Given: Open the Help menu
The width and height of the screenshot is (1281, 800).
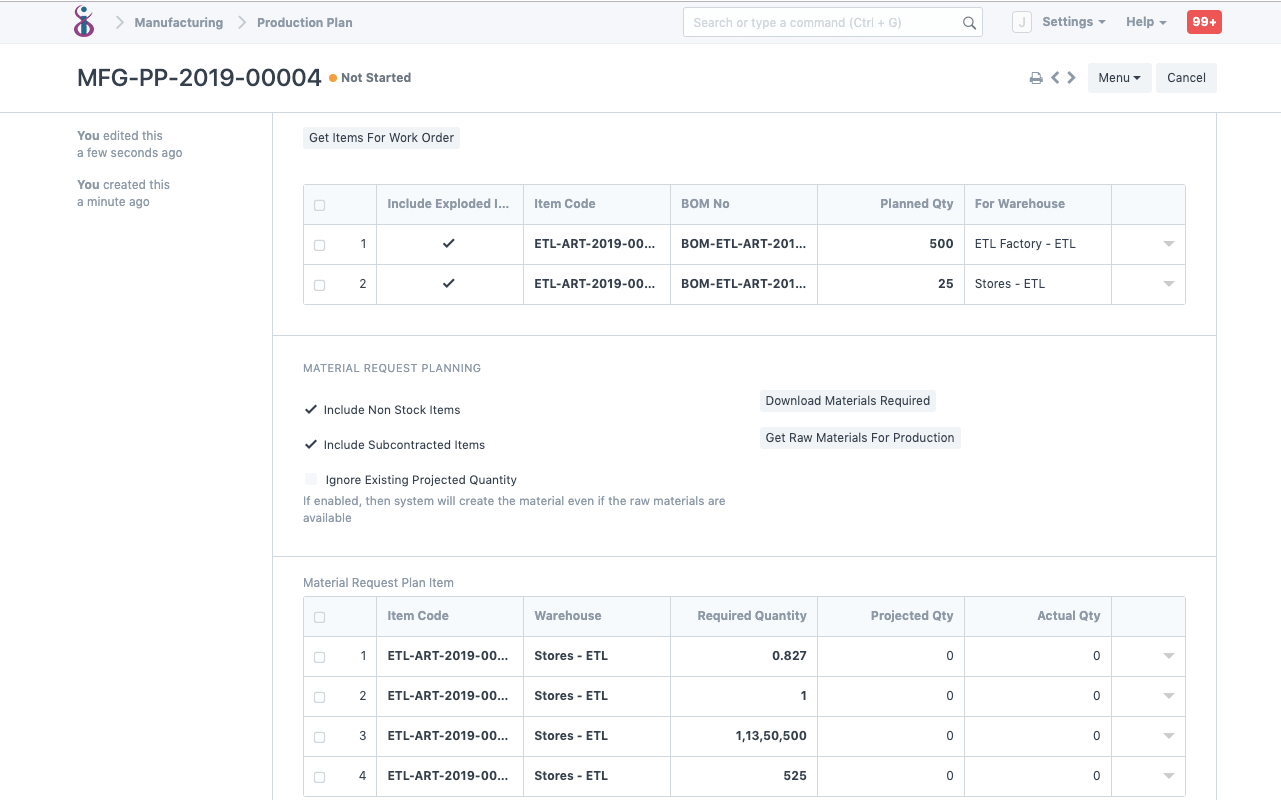Looking at the screenshot, I should point(1145,21).
